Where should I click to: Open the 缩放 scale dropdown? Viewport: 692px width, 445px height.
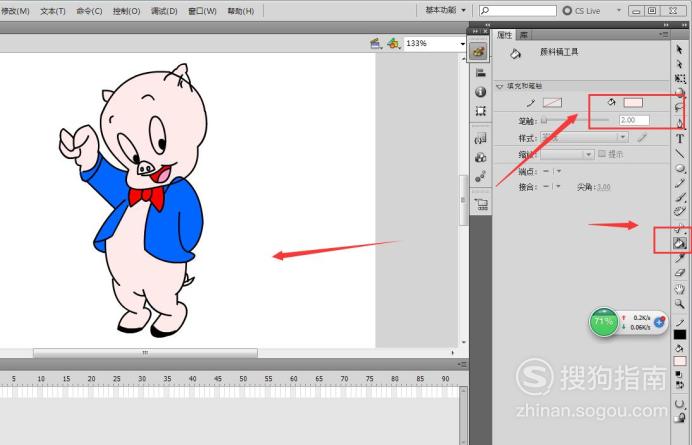(x=567, y=154)
